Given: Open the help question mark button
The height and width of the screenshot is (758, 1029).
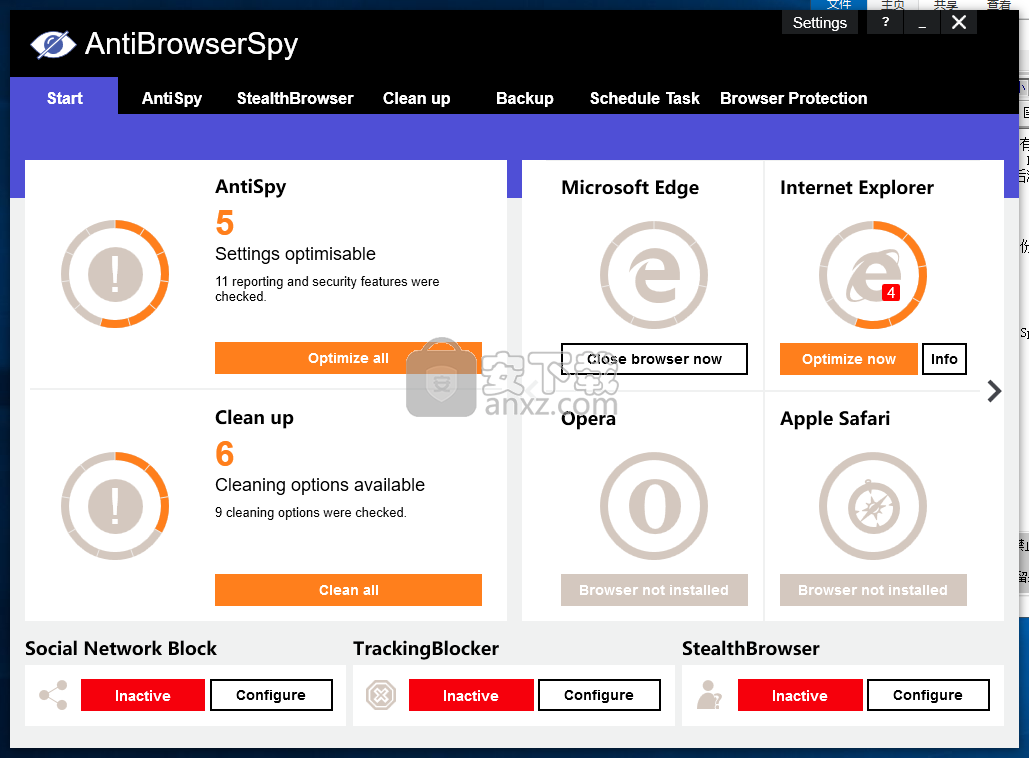Looking at the screenshot, I should pos(885,22).
